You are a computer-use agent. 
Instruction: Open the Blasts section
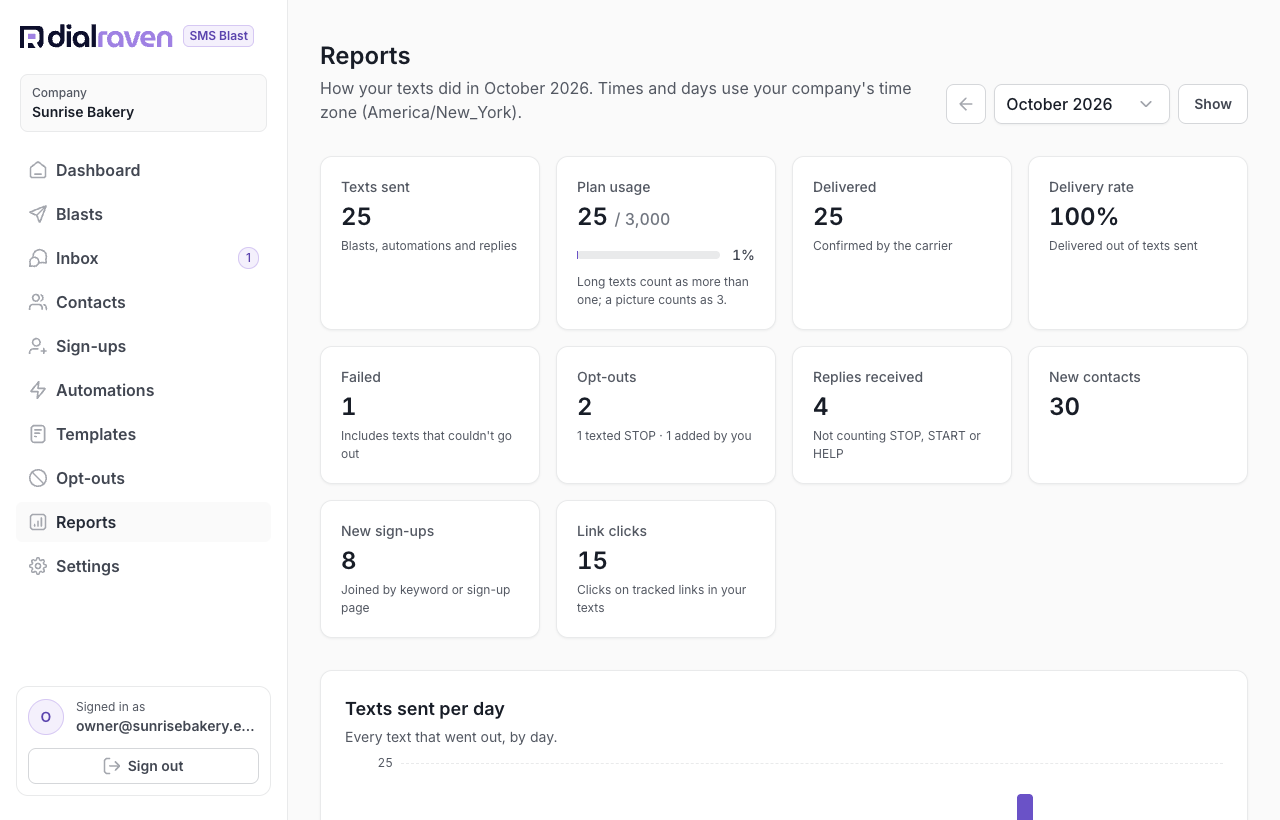[143, 214]
